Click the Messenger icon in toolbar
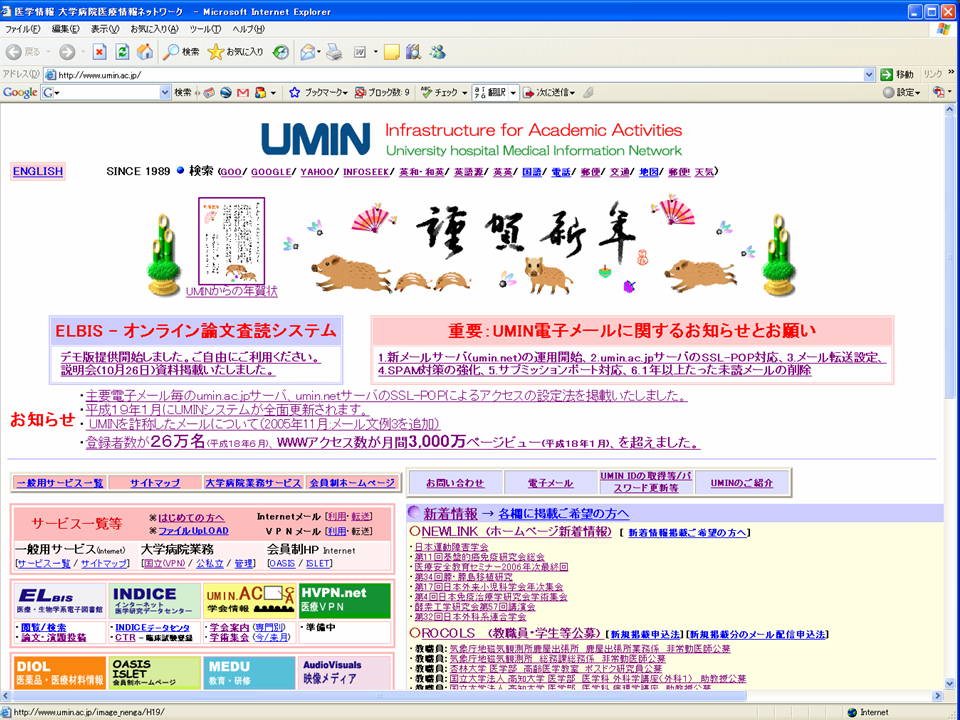The height and width of the screenshot is (720, 960). tap(437, 52)
